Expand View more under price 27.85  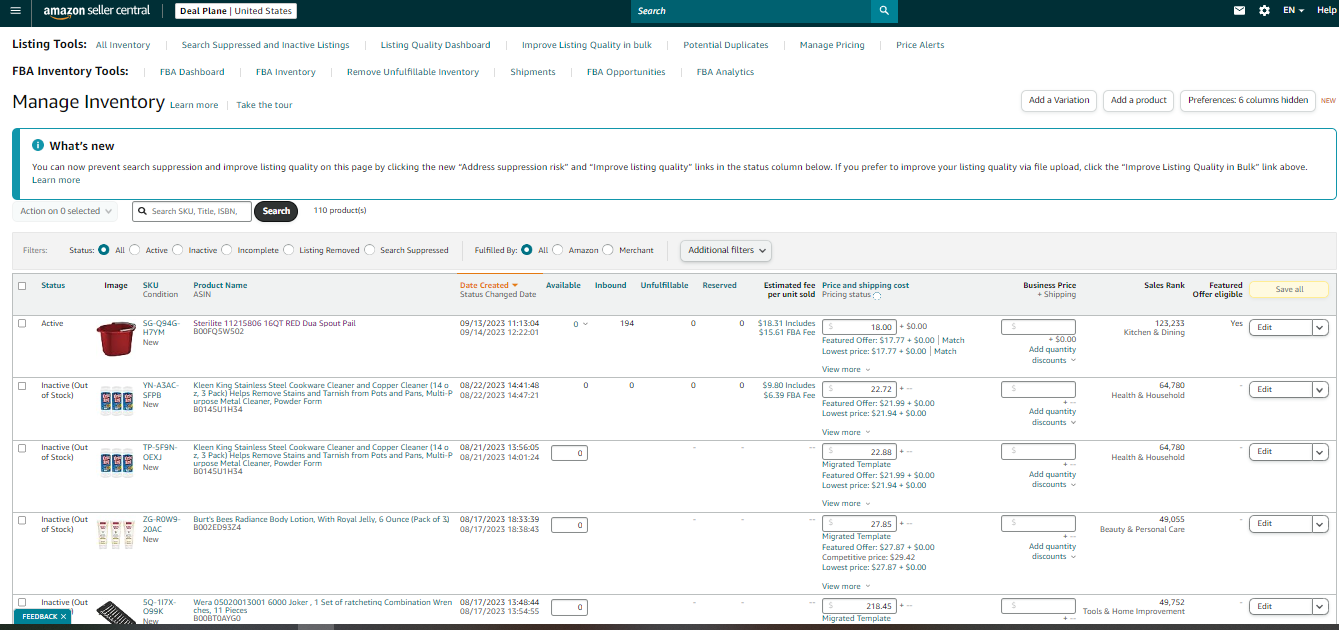(845, 586)
